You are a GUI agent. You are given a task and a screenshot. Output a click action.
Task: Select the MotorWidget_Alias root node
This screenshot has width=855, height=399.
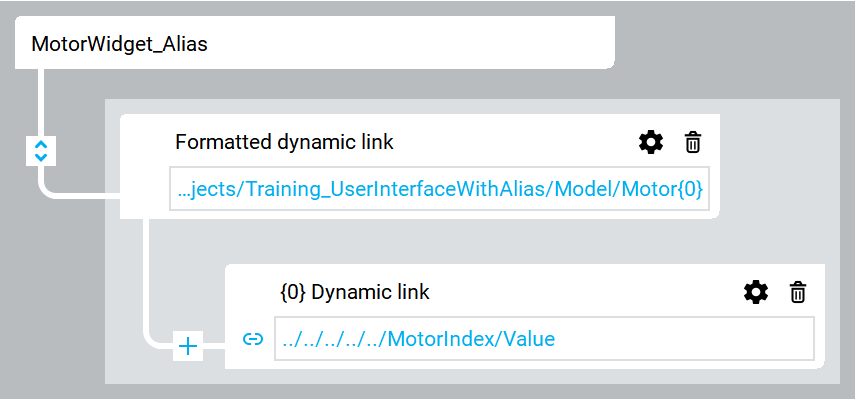(x=315, y=43)
